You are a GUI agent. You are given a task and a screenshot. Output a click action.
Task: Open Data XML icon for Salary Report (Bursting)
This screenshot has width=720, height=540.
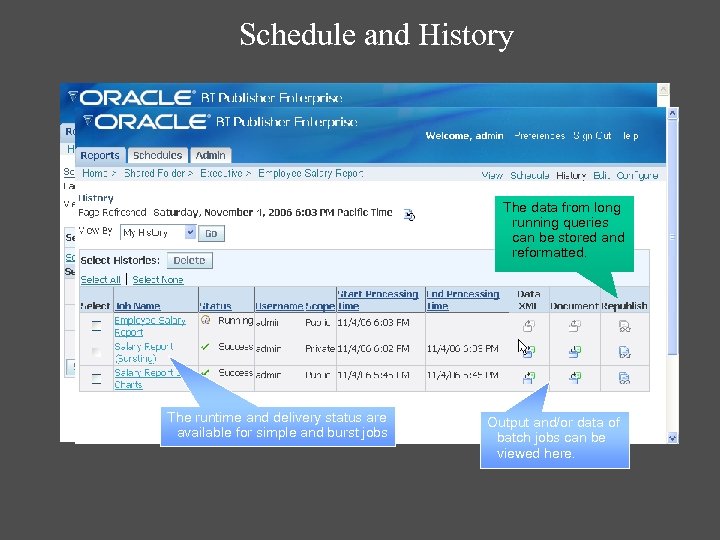click(x=529, y=352)
